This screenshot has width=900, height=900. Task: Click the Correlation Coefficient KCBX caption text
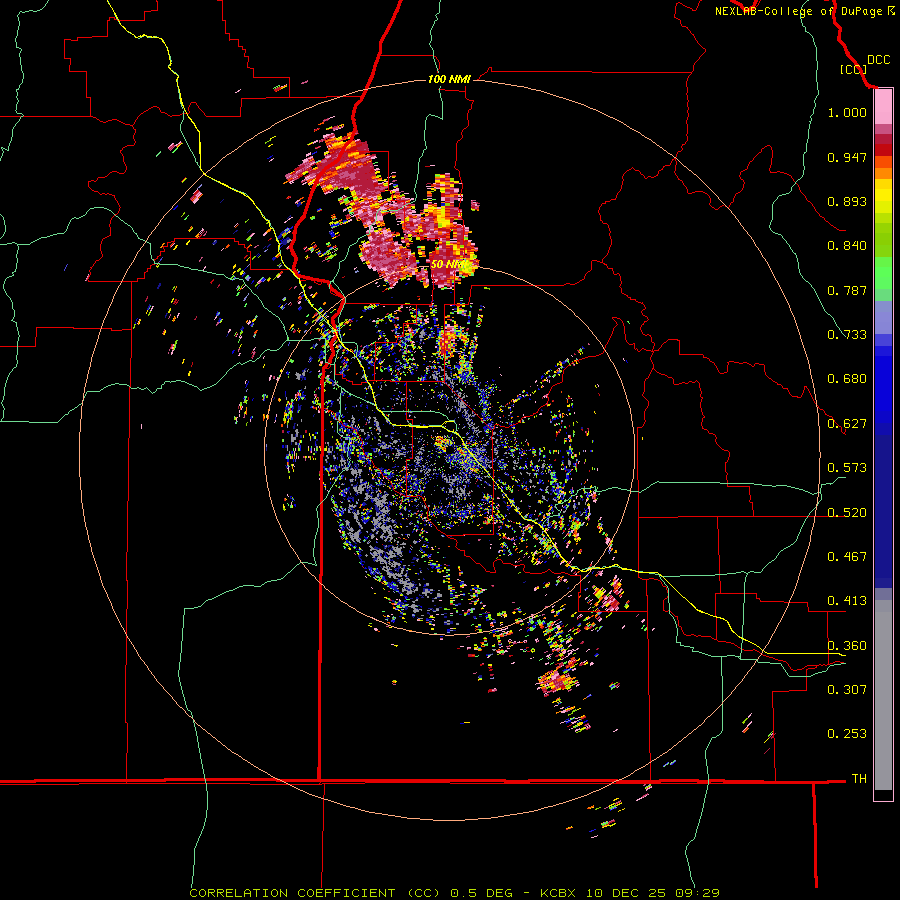click(454, 893)
